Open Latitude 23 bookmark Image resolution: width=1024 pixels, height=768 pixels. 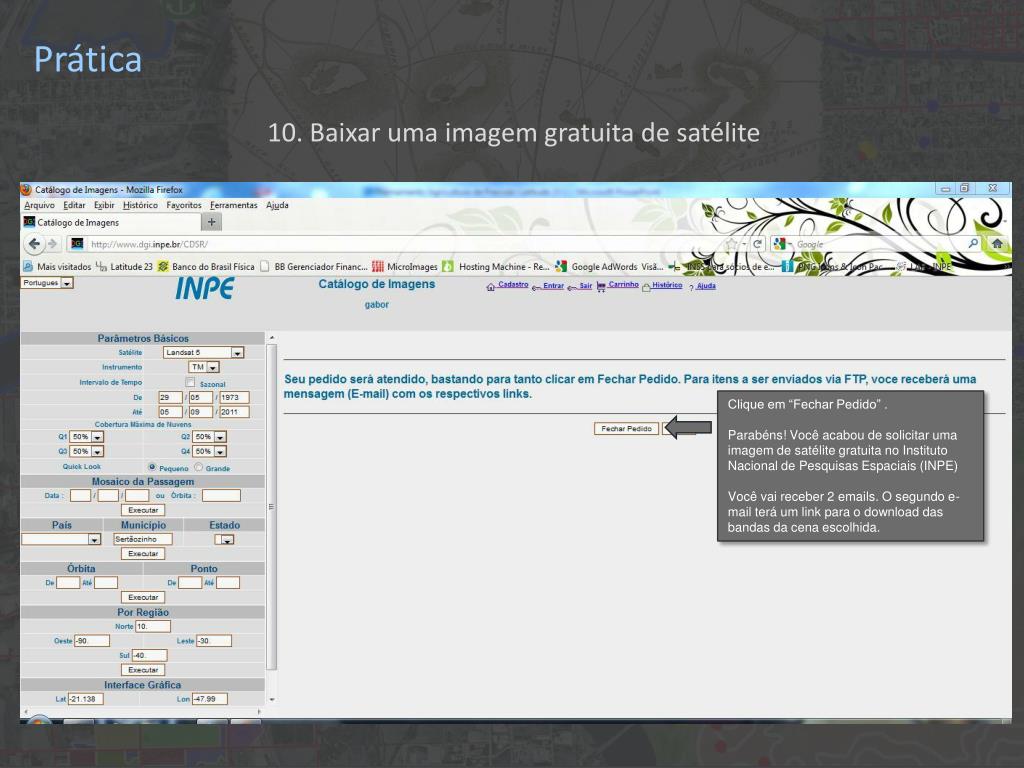pyautogui.click(x=124, y=266)
